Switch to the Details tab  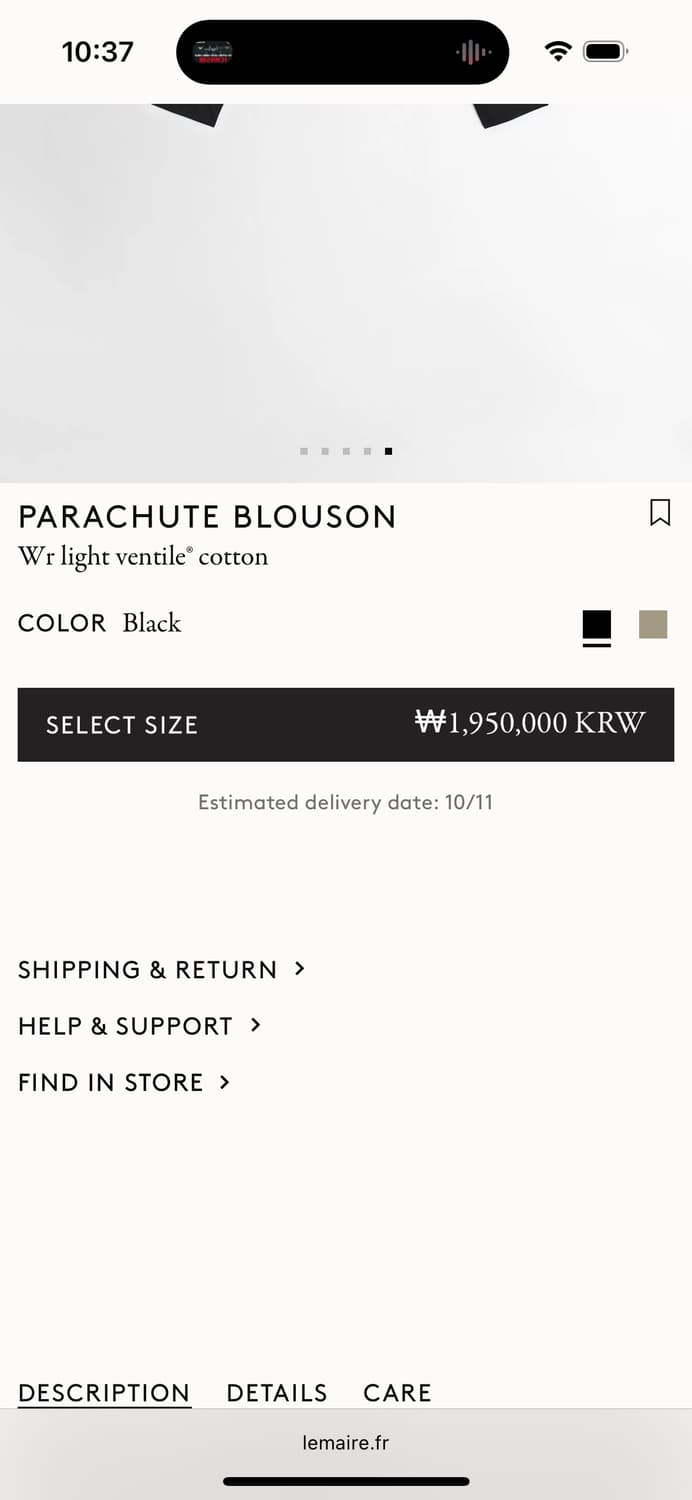pos(277,1393)
